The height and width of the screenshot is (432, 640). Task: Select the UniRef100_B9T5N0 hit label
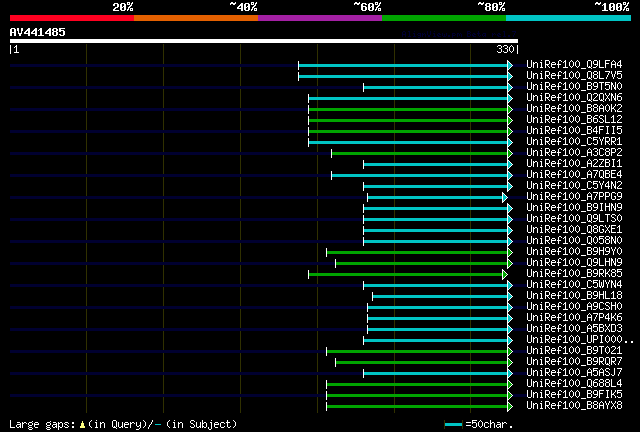(574, 87)
